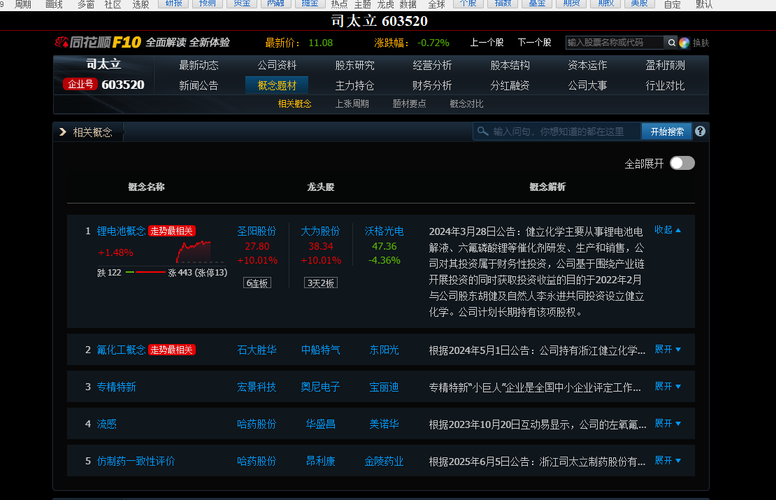The image size is (776, 500).
Task: Click the 6连板 tag under 圣阳股份
Action: click(257, 283)
